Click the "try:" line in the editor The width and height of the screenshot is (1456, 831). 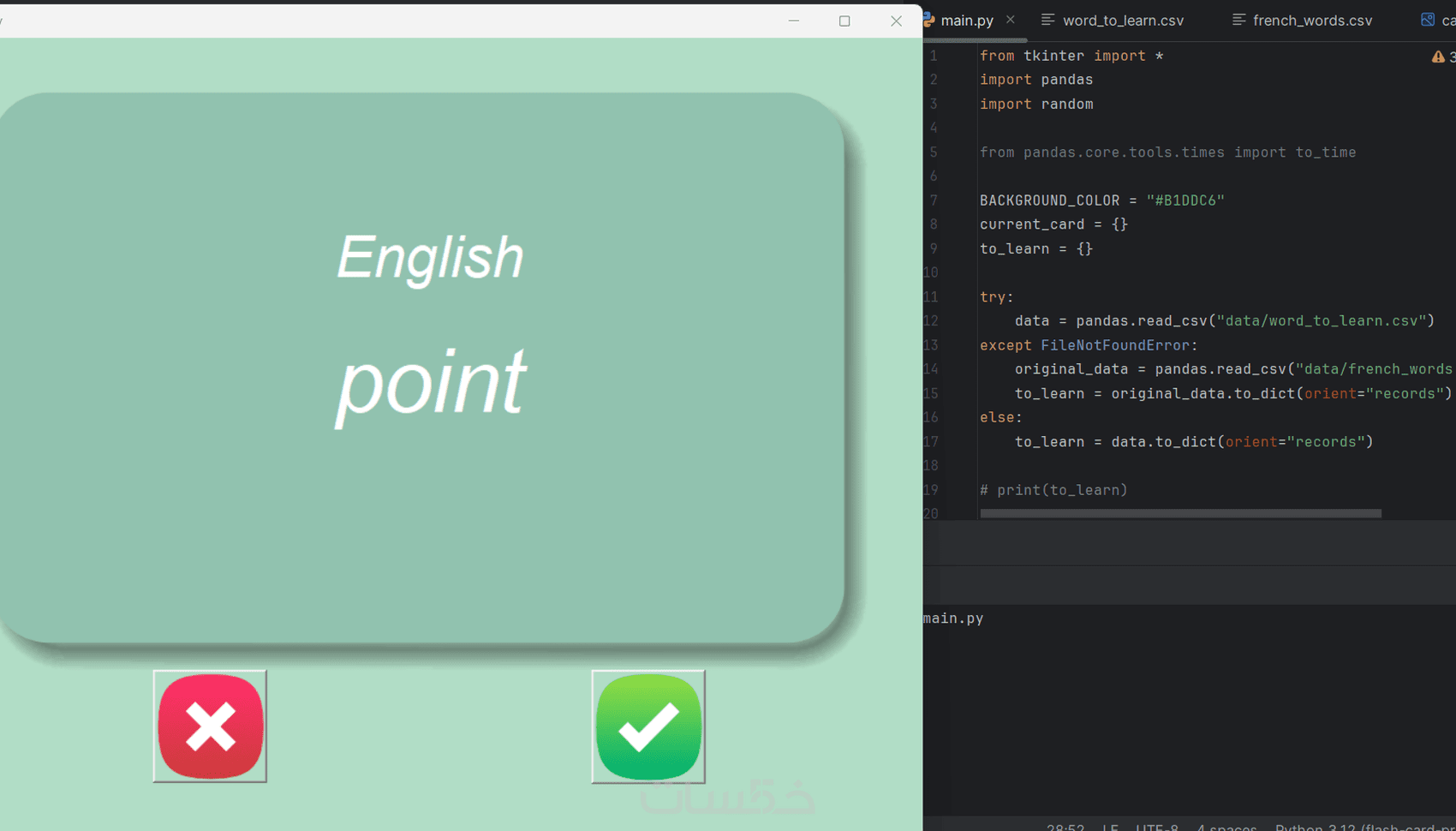coord(997,297)
